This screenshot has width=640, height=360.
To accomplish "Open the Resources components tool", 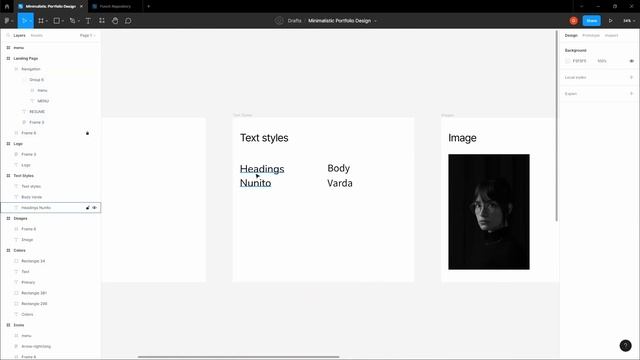I will click(x=102, y=20).
